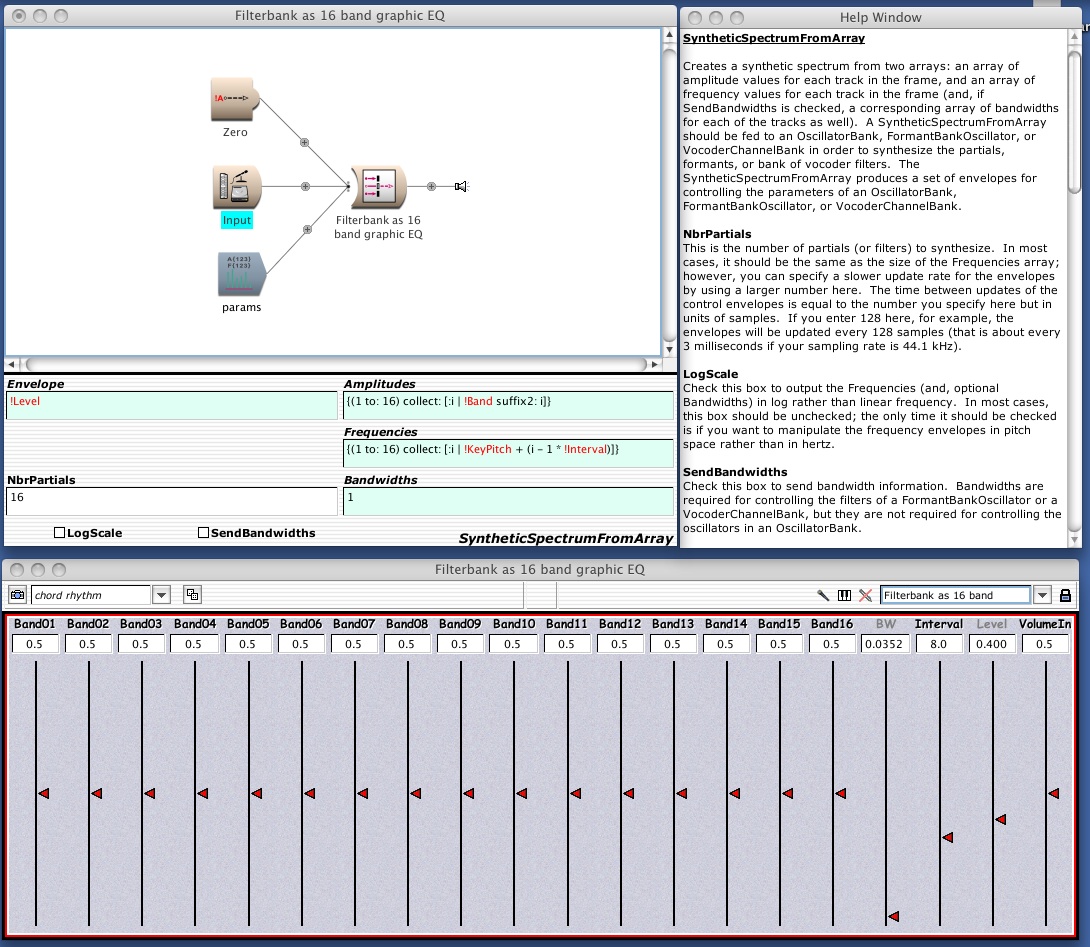Viewport: 1090px width, 947px height.
Task: Click the VolumeIn value box
Action: point(1045,644)
